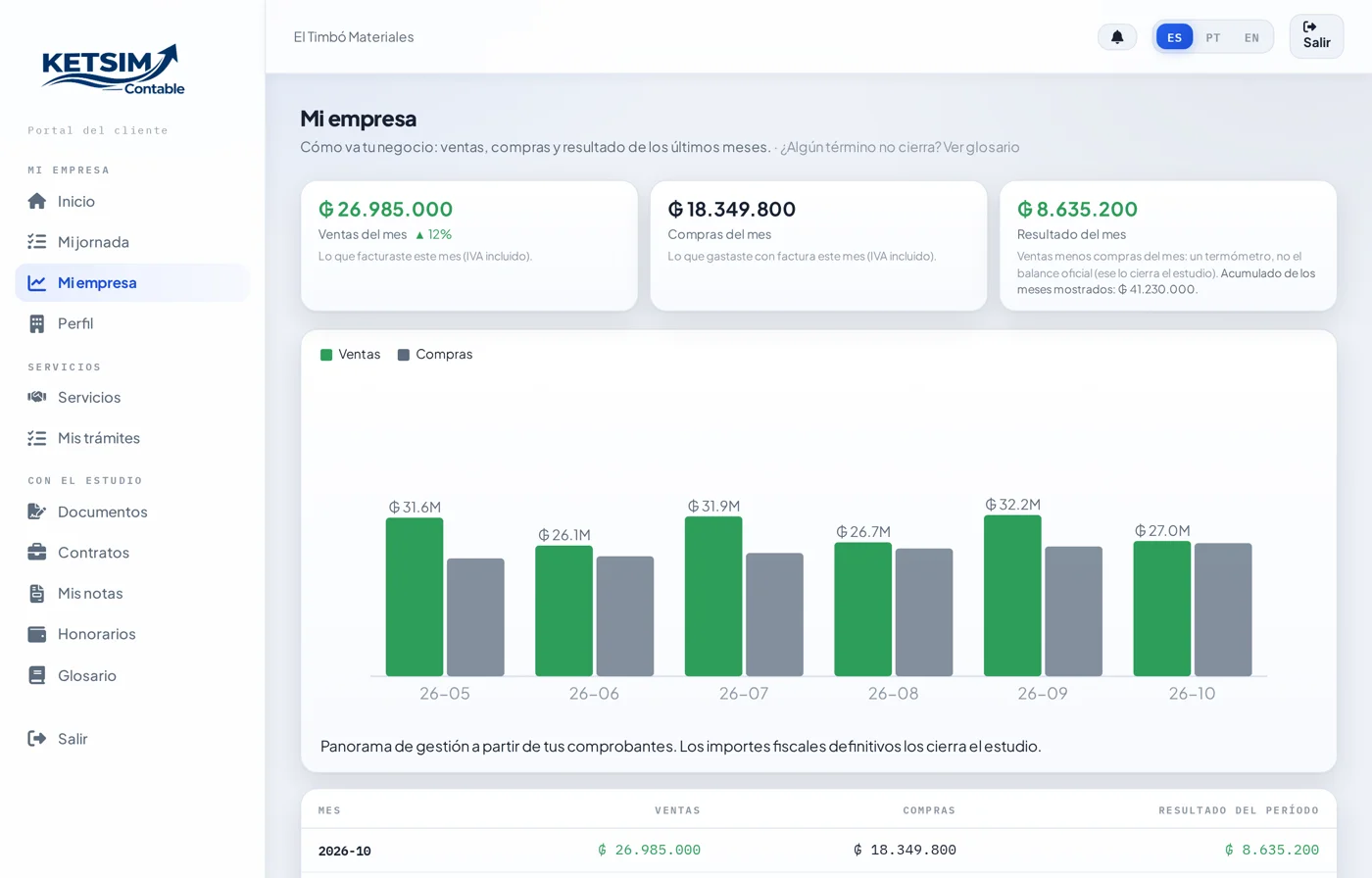The image size is (1372, 878).
Task: Open notifications with the bell icon
Action: click(x=1117, y=37)
